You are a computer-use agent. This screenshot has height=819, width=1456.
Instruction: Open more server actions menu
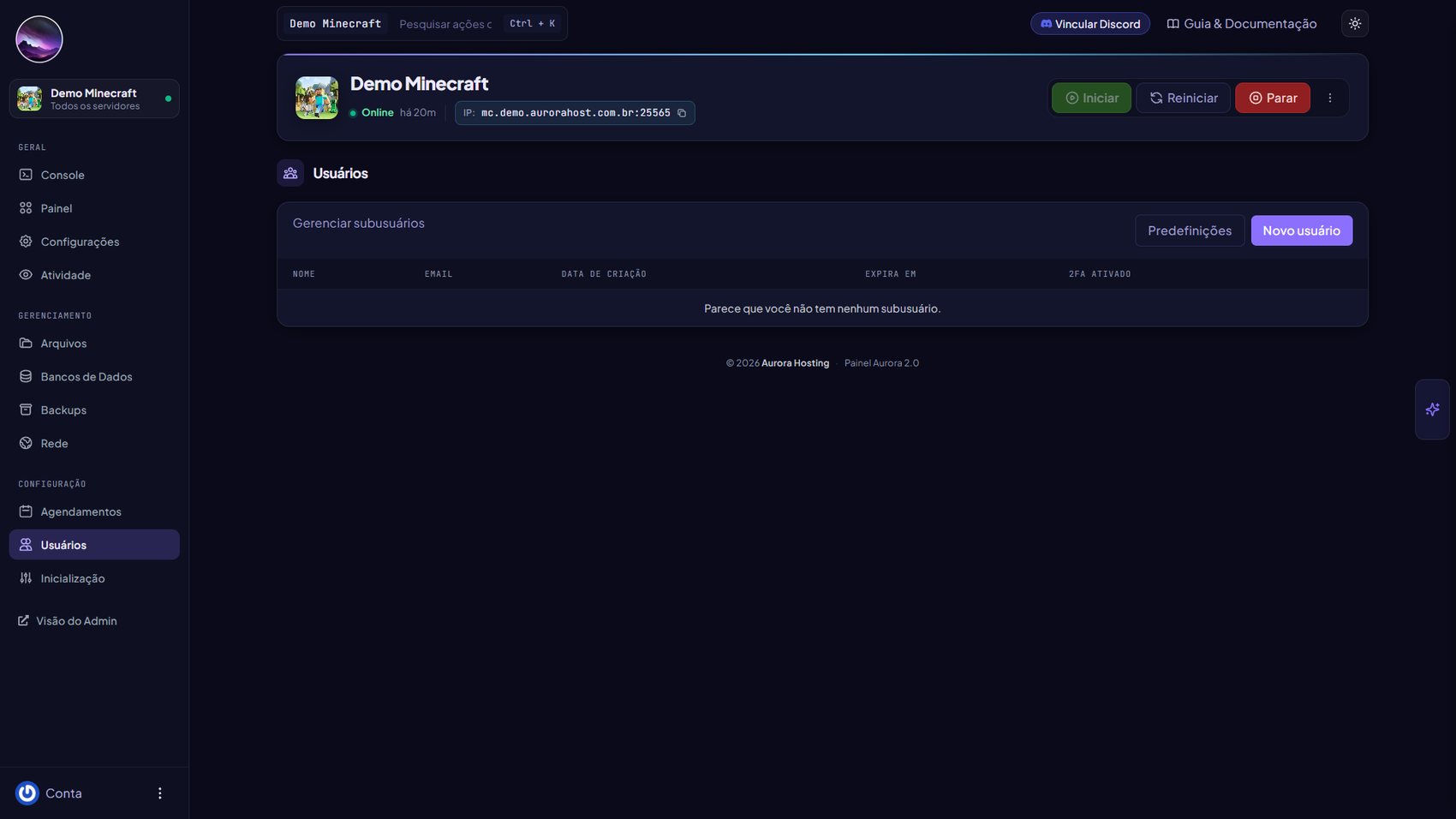point(1330,98)
